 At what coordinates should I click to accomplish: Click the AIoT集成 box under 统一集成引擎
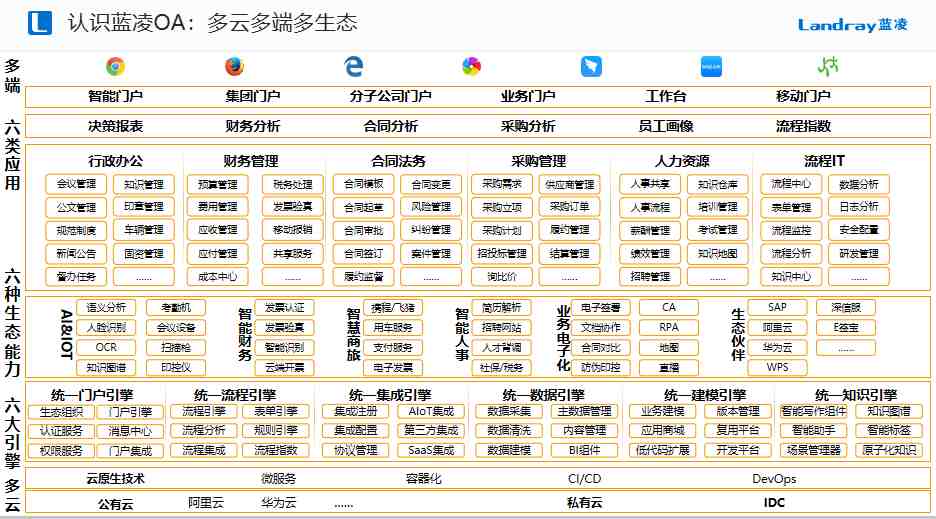coord(431,411)
